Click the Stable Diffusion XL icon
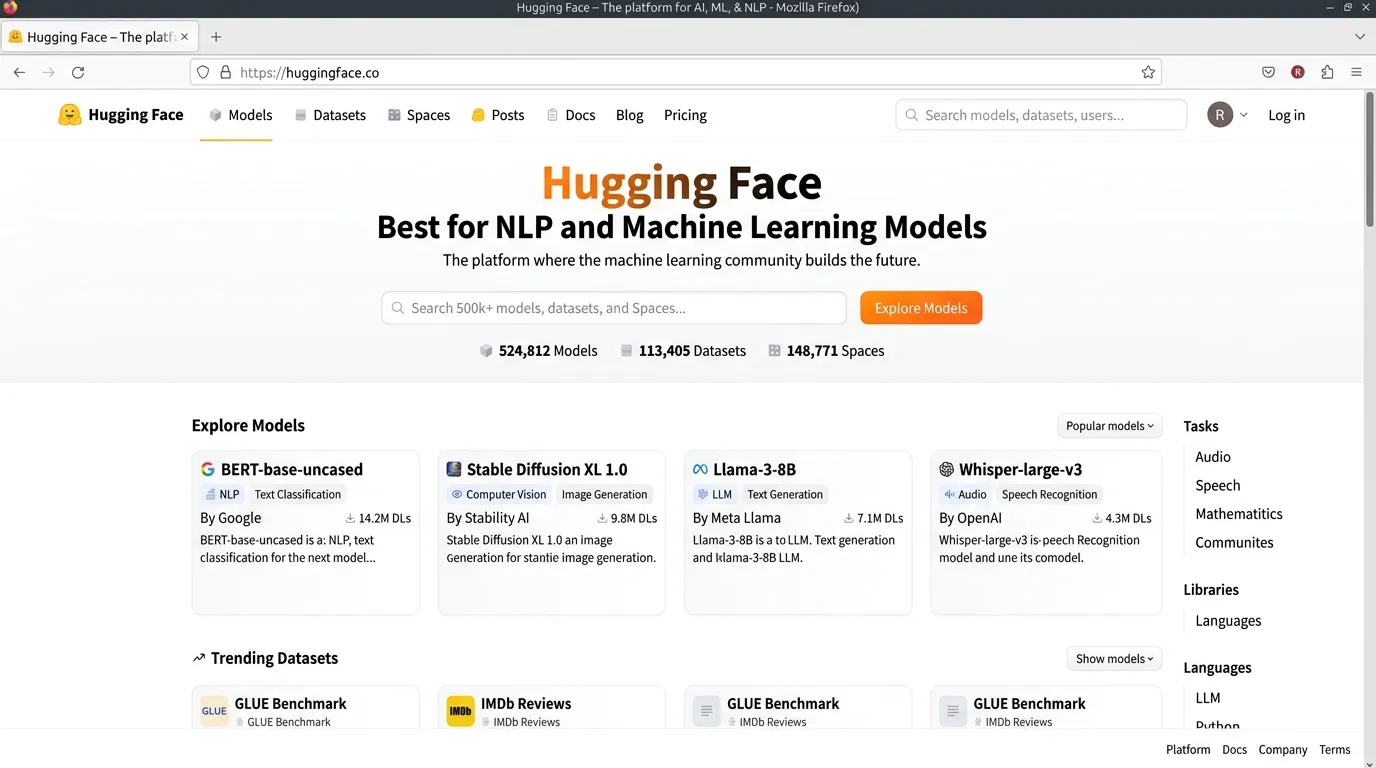Image resolution: width=1376 pixels, height=768 pixels. (x=454, y=469)
